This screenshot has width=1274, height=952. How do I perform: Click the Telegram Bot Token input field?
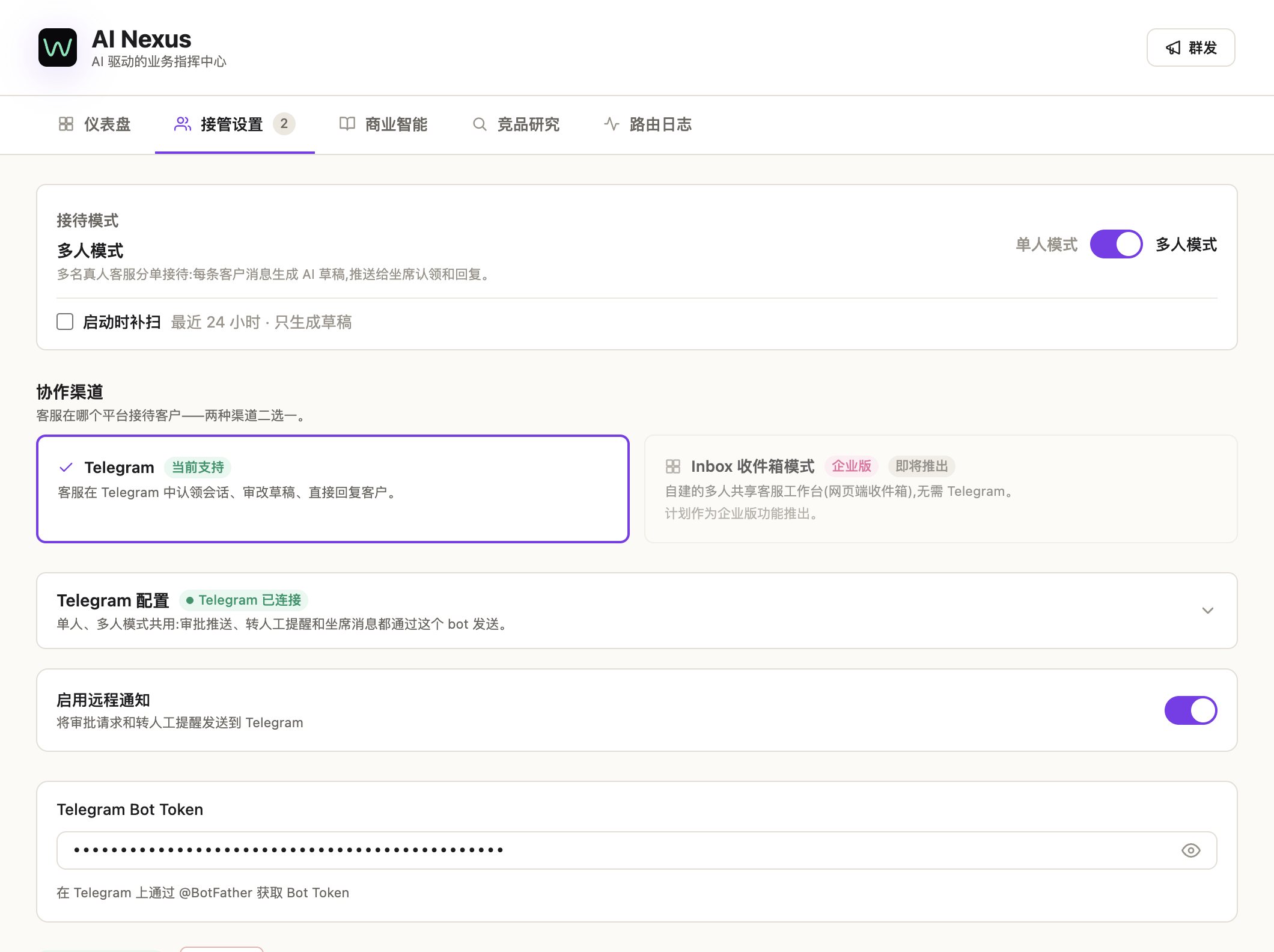pyautogui.click(x=637, y=850)
